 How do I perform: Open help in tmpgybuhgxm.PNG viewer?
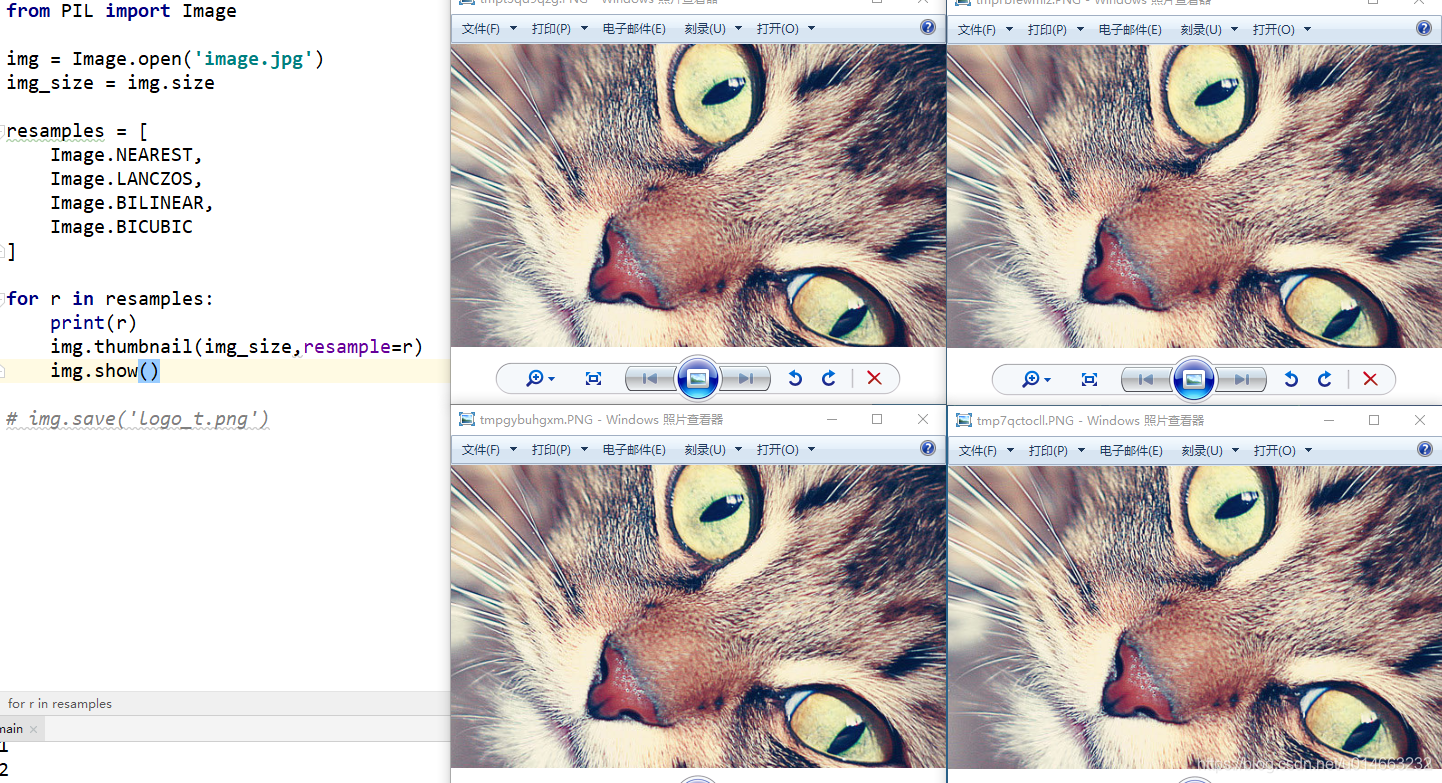coord(928,448)
